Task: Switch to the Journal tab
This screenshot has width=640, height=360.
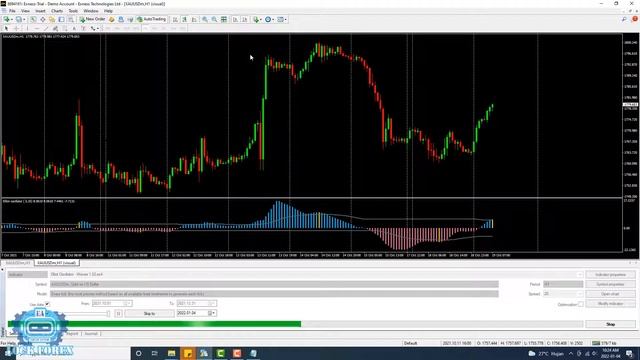Action: (x=91, y=334)
